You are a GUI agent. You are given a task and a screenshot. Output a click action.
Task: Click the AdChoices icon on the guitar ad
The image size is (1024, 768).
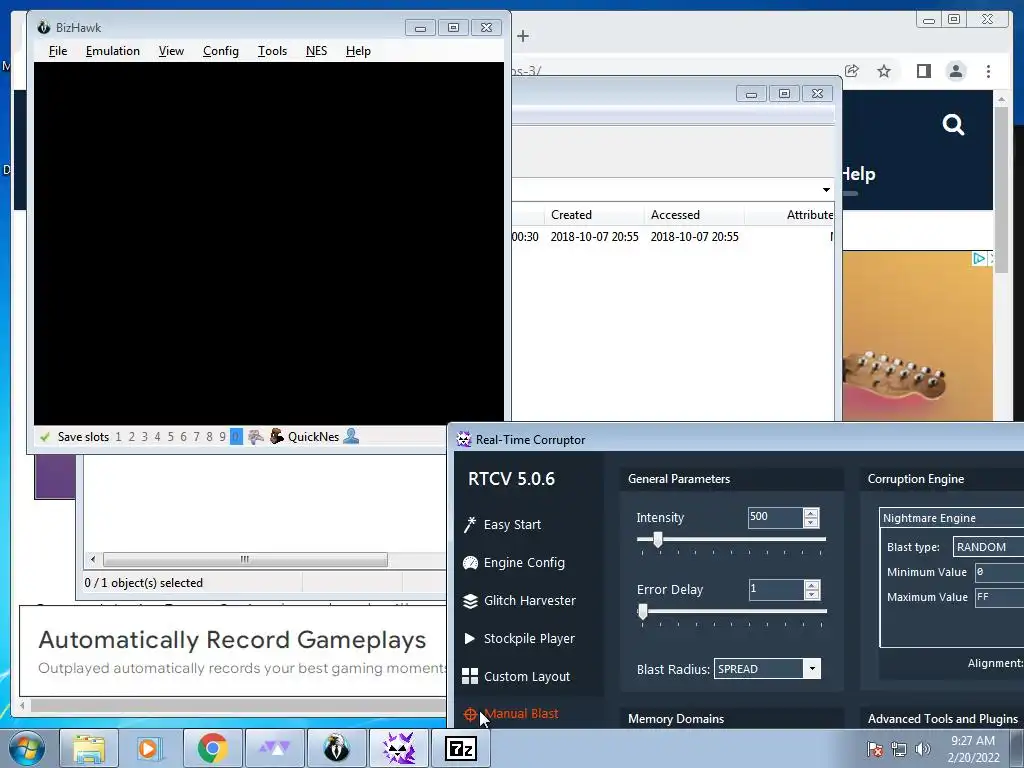979,259
